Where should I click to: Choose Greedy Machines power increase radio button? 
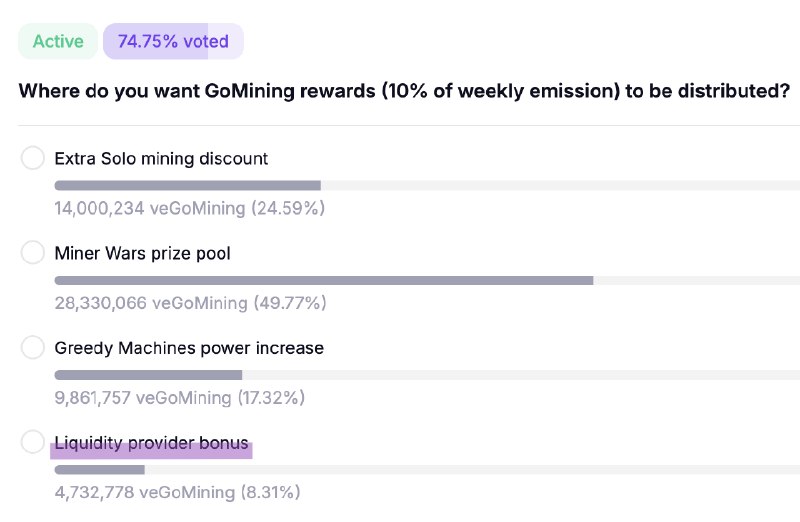[x=33, y=347]
